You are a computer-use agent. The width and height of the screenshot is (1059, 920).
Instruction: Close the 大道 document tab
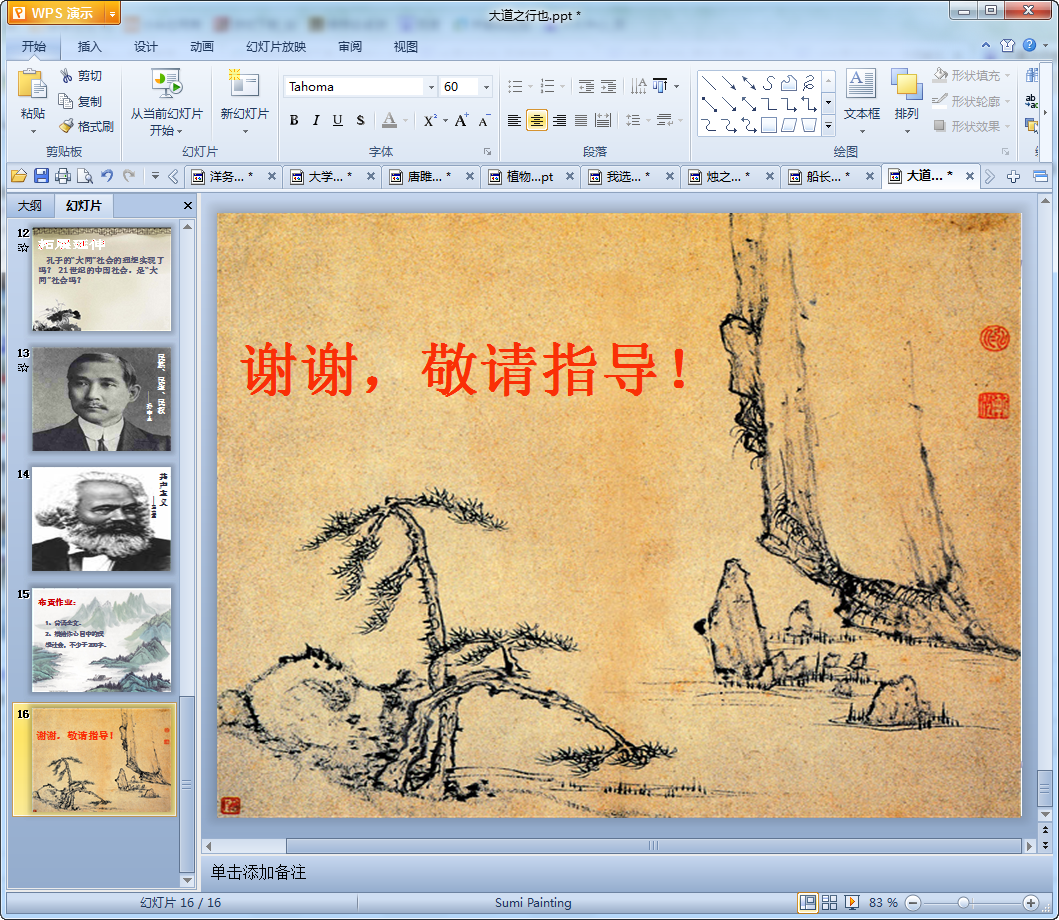(x=970, y=176)
